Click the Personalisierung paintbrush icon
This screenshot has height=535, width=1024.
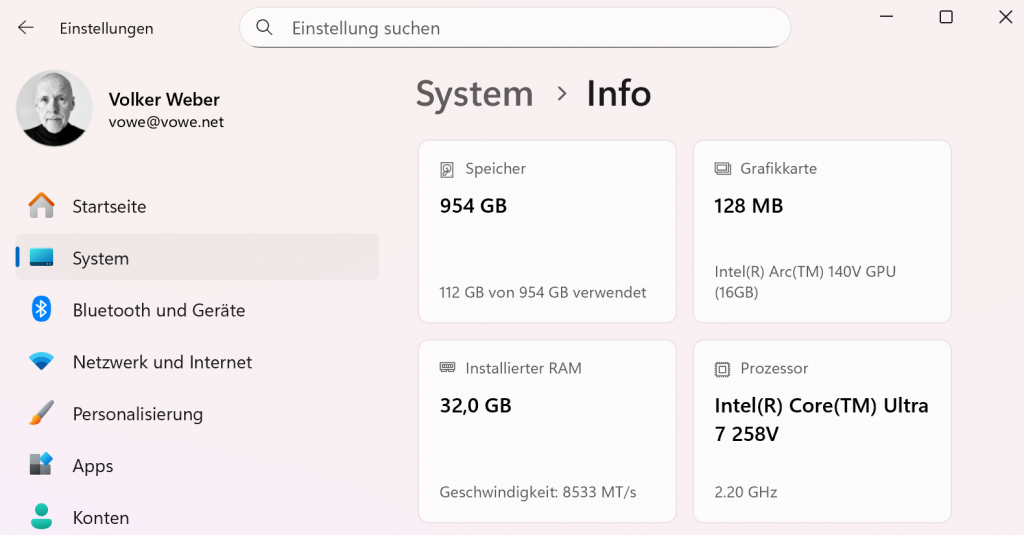point(41,414)
